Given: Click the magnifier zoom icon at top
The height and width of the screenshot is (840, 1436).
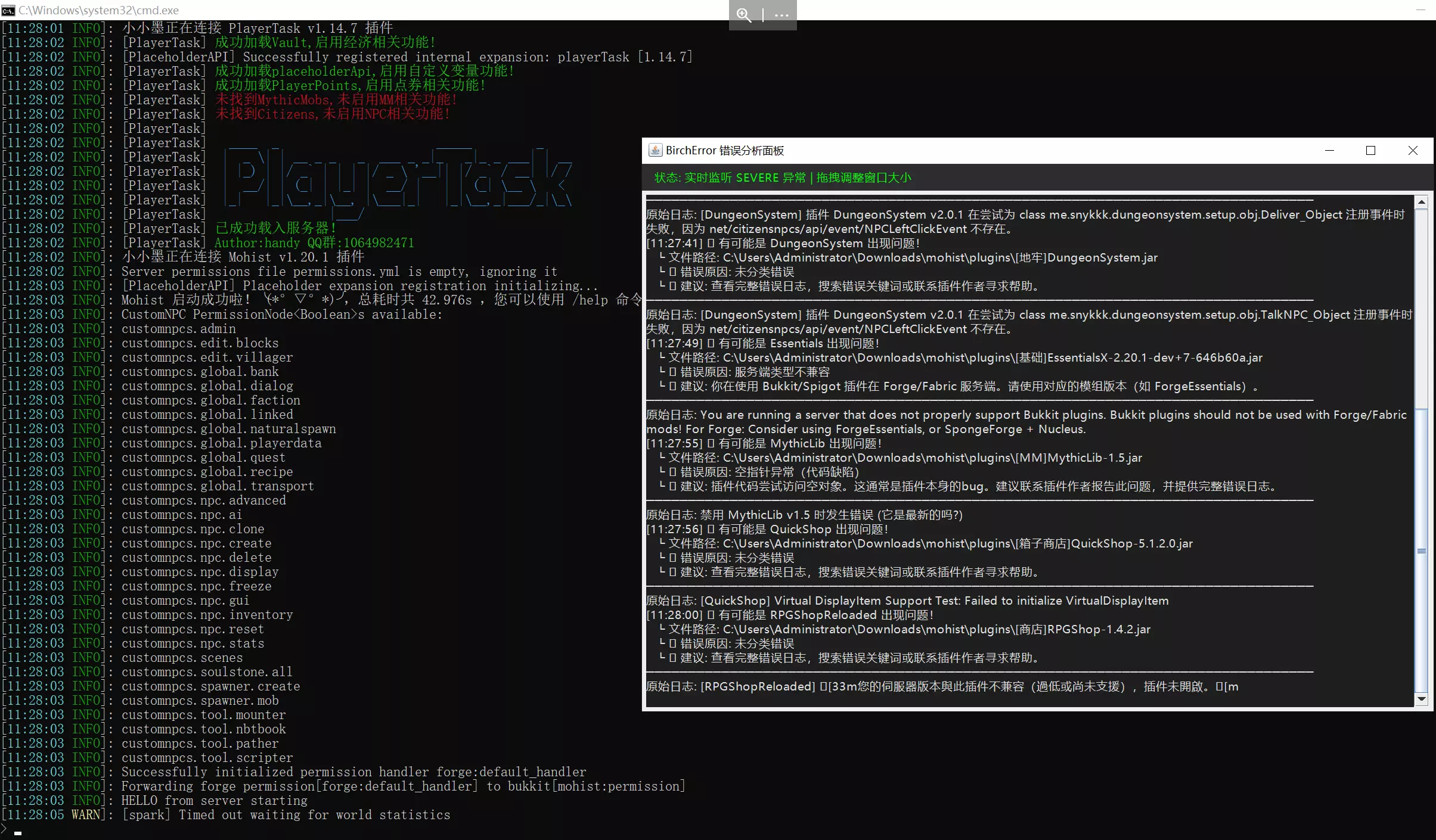Looking at the screenshot, I should coord(744,15).
